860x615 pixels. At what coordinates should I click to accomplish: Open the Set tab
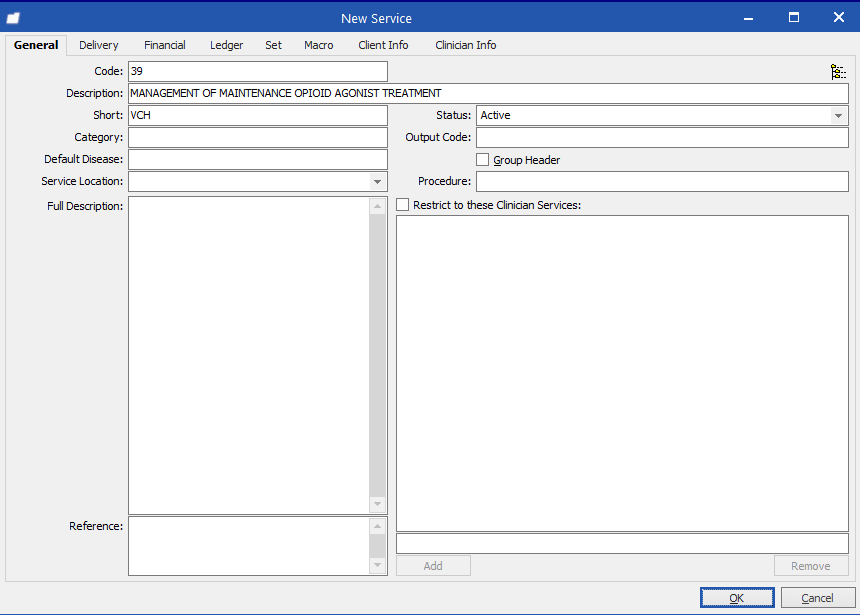(273, 45)
